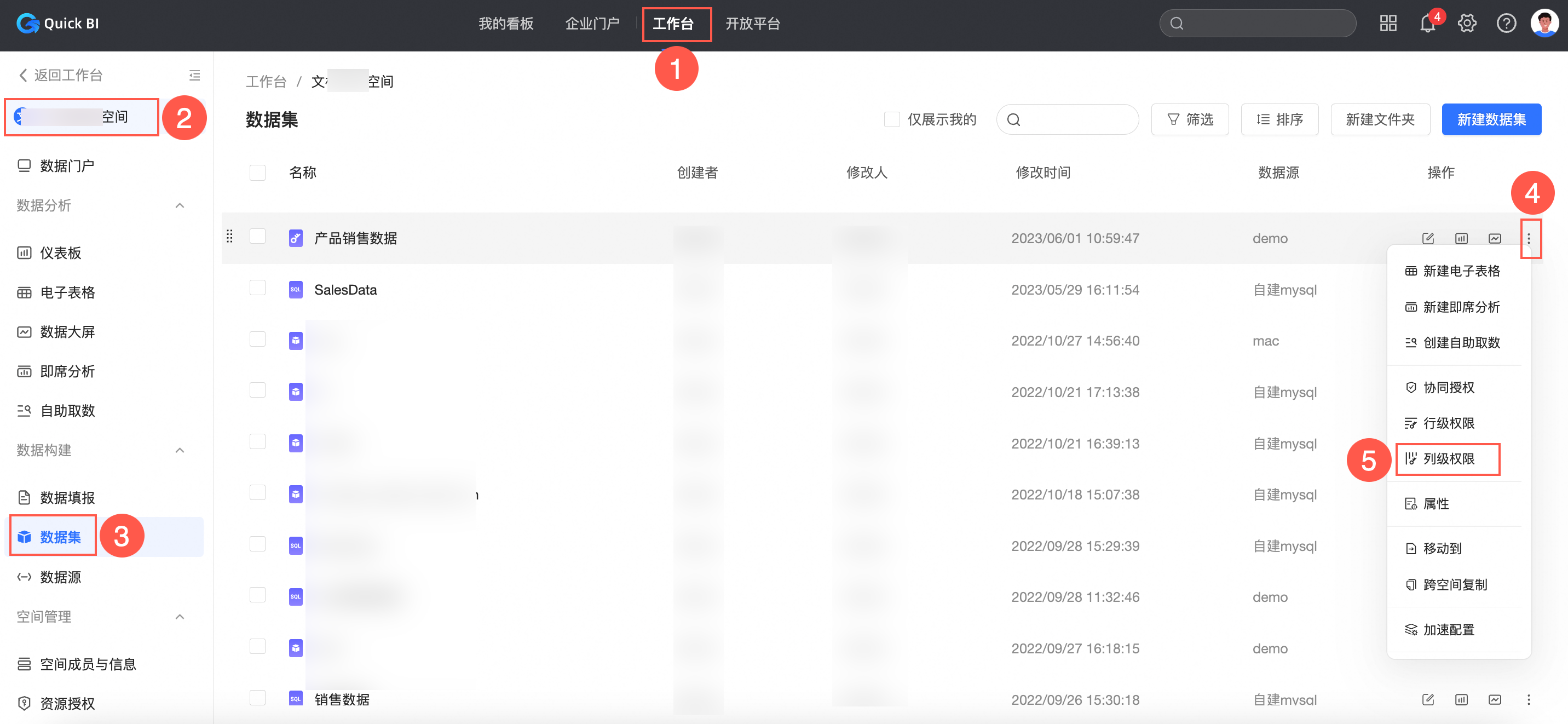Click the dataset search input field
Viewport: 1568px width, 724px height.
(x=1074, y=119)
